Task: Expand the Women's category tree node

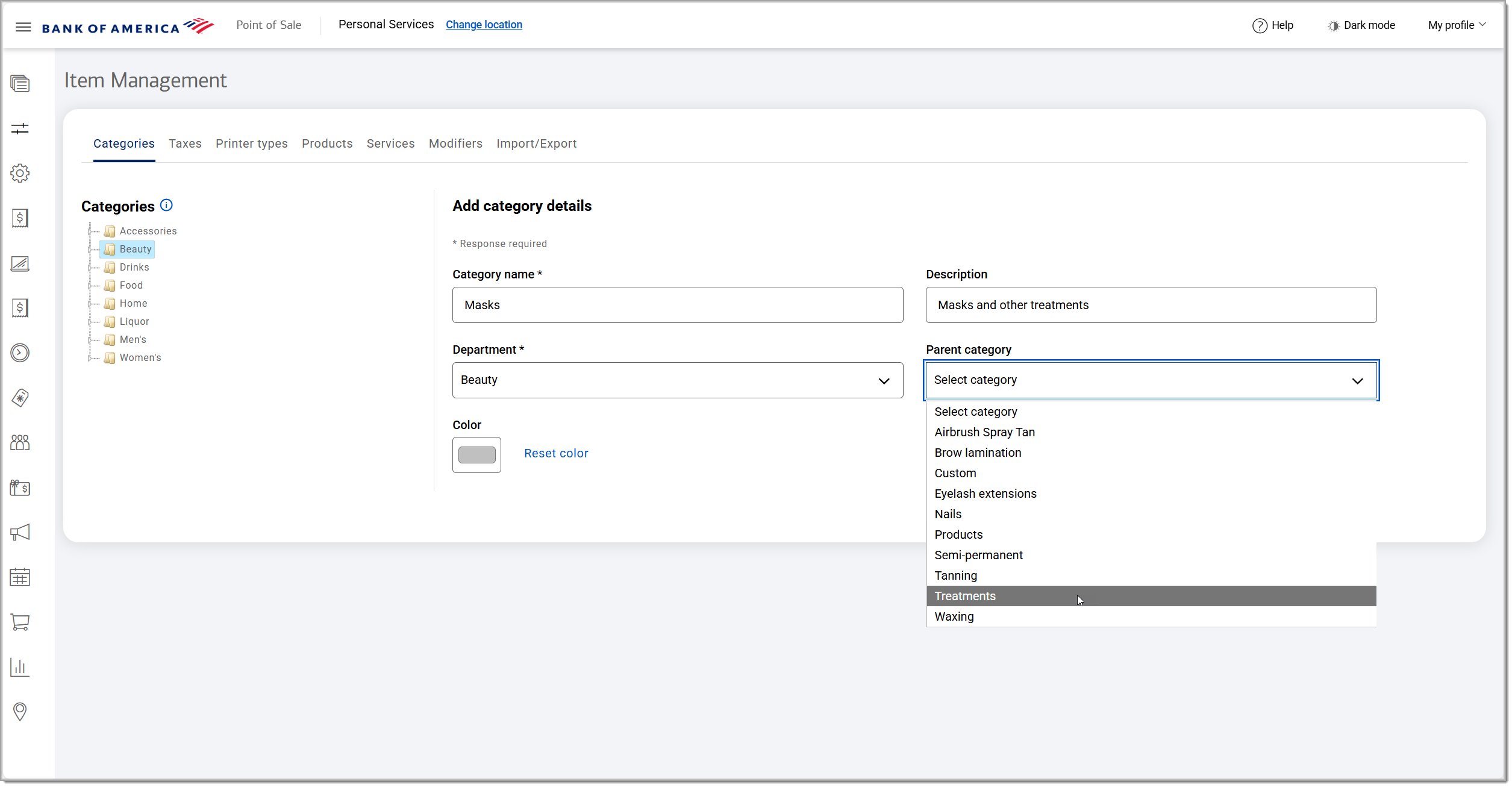Action: point(90,358)
